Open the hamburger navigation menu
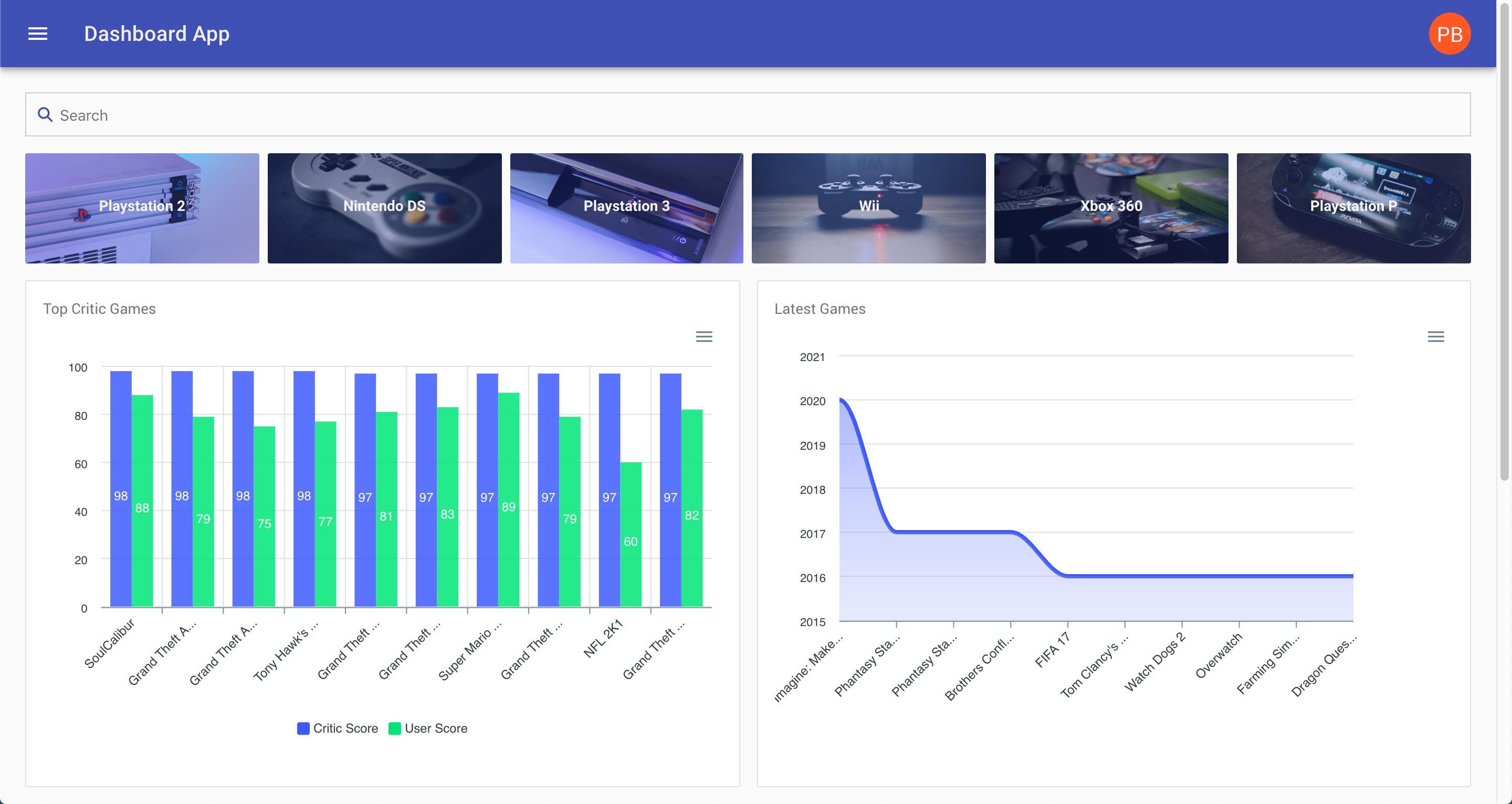 coord(38,34)
